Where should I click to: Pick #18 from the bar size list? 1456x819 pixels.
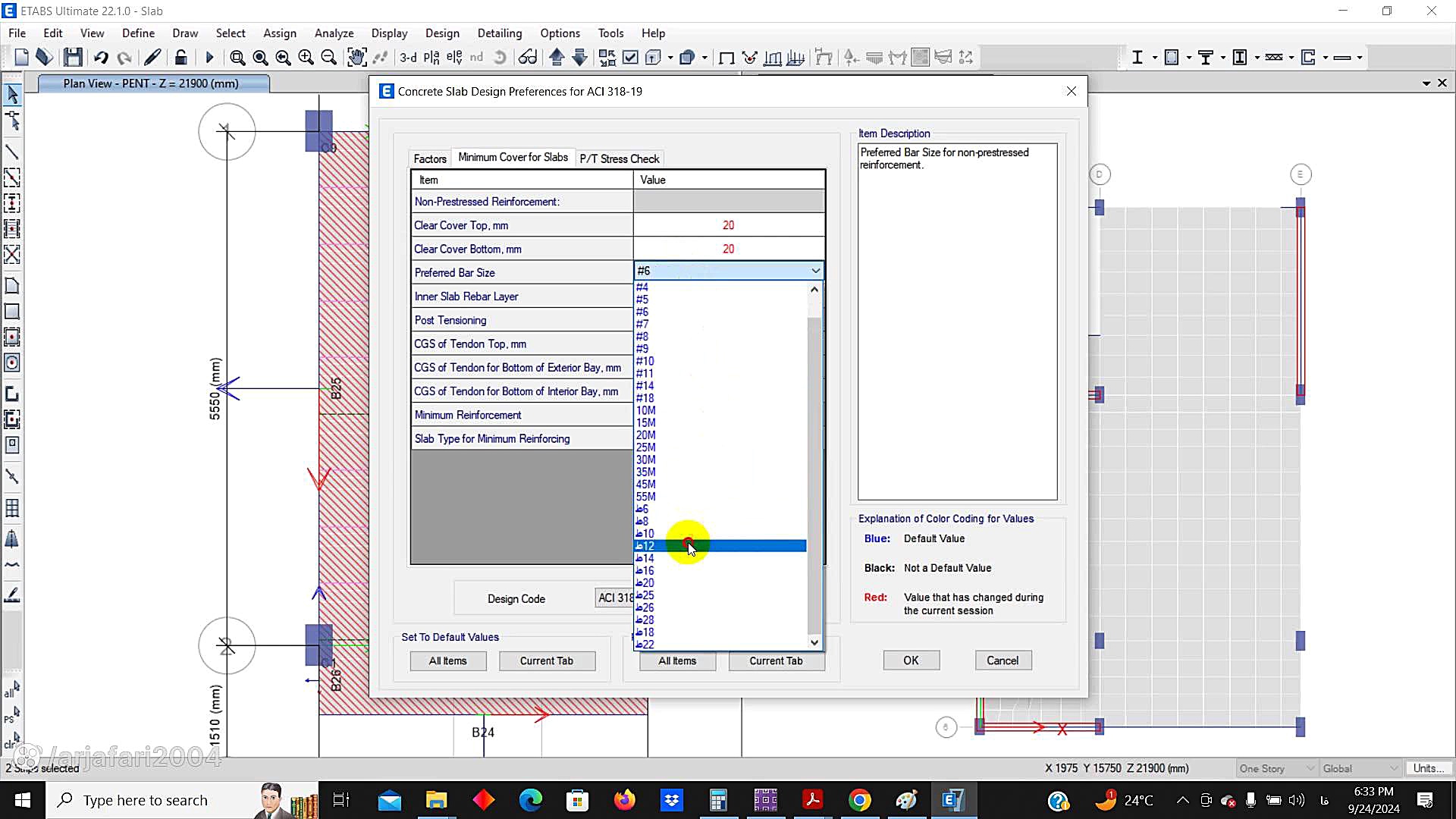coord(645,398)
